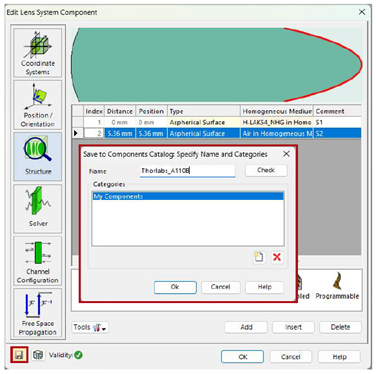
Task: Click the Name field with Thorlabs_A110B
Action: [188, 171]
